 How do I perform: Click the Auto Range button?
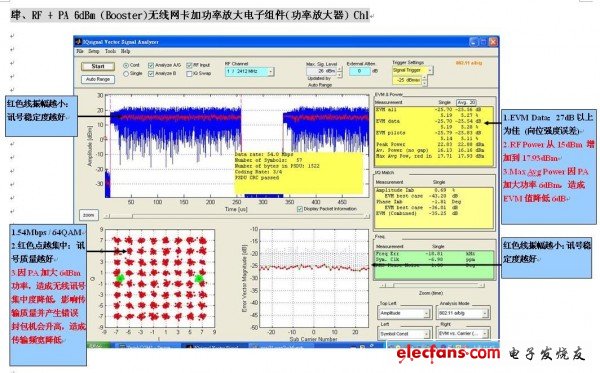click(98, 79)
